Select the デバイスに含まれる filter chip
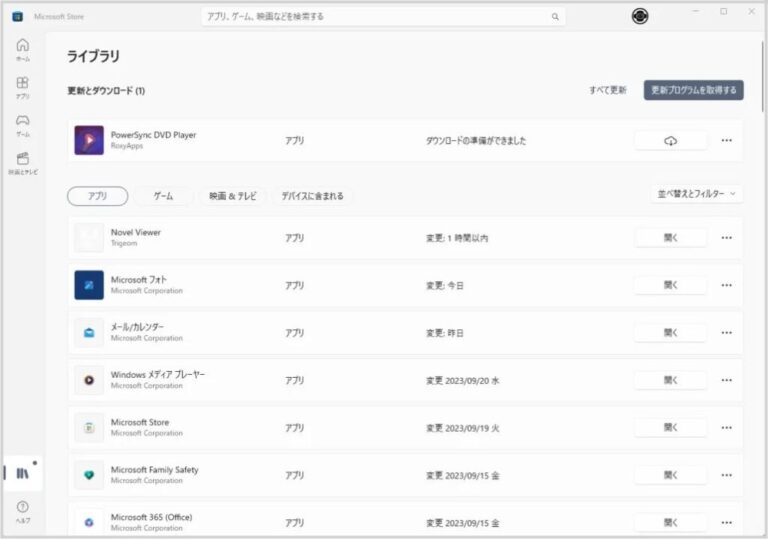 click(312, 196)
